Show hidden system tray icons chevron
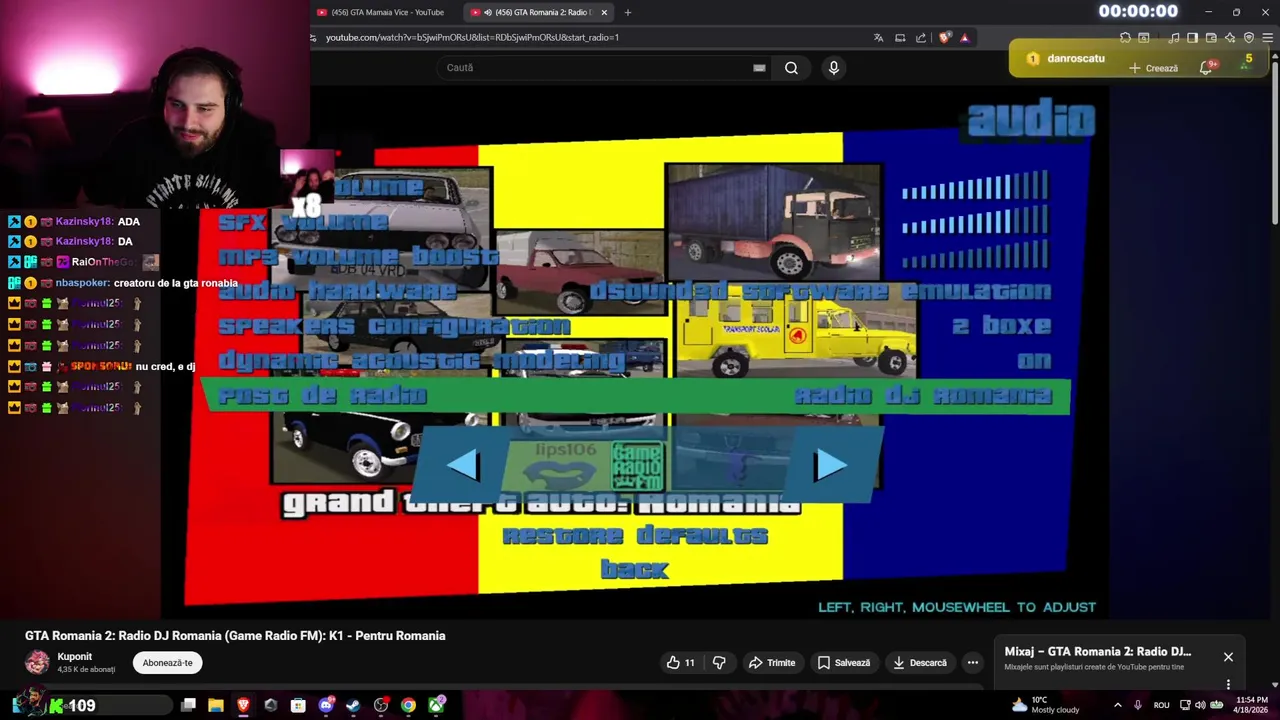The image size is (1280, 720). 1118,705
